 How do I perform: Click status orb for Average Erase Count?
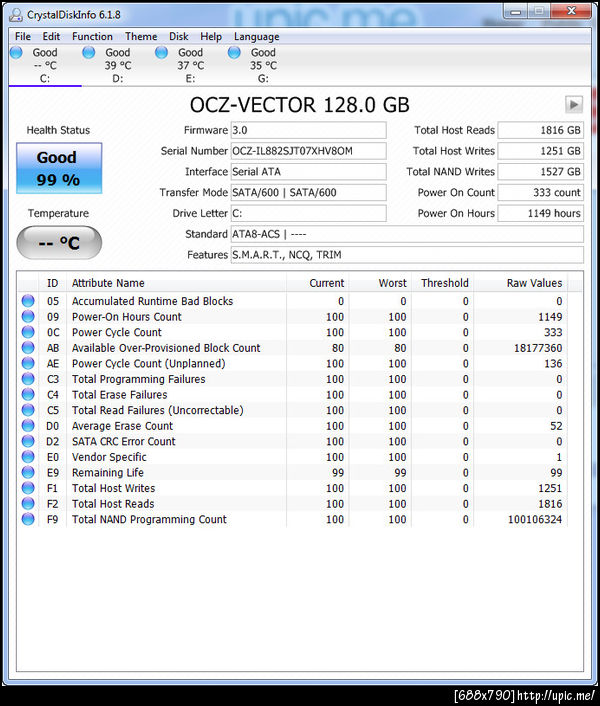coord(28,426)
